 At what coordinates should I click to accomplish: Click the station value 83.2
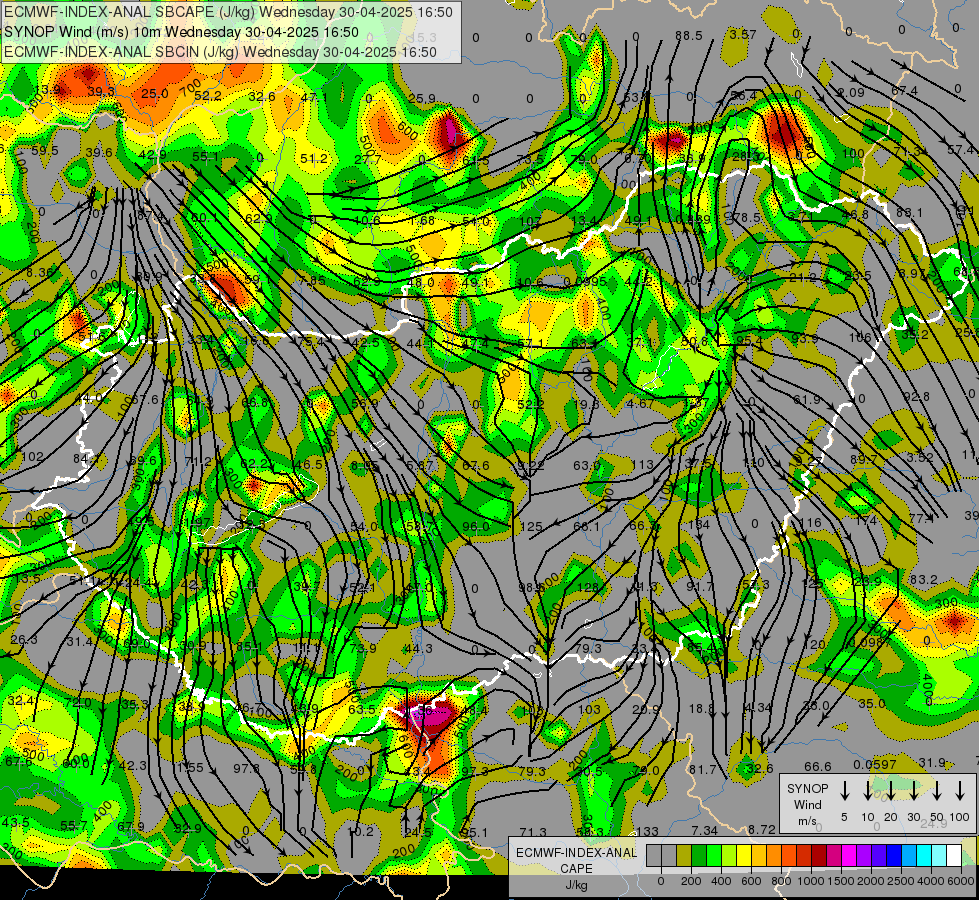pos(923,580)
